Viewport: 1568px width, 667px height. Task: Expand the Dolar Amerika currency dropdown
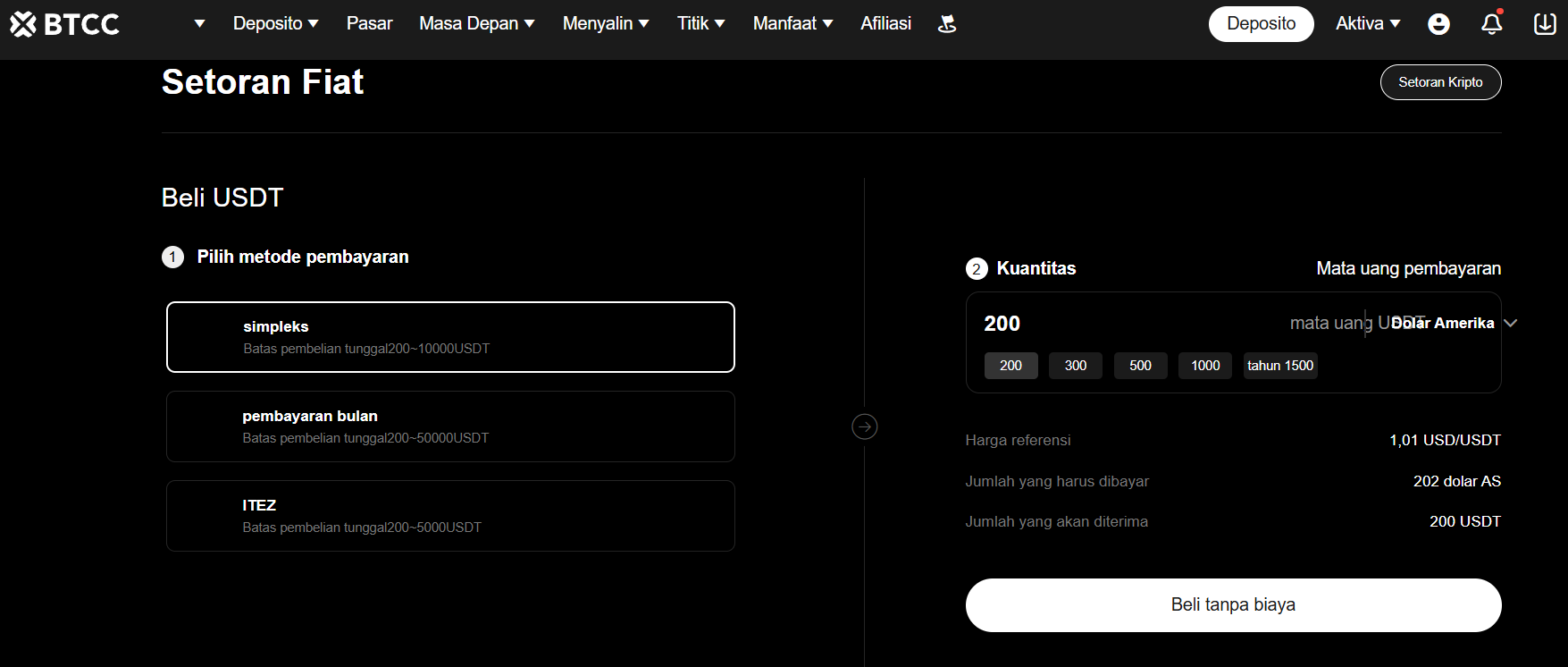point(1453,323)
